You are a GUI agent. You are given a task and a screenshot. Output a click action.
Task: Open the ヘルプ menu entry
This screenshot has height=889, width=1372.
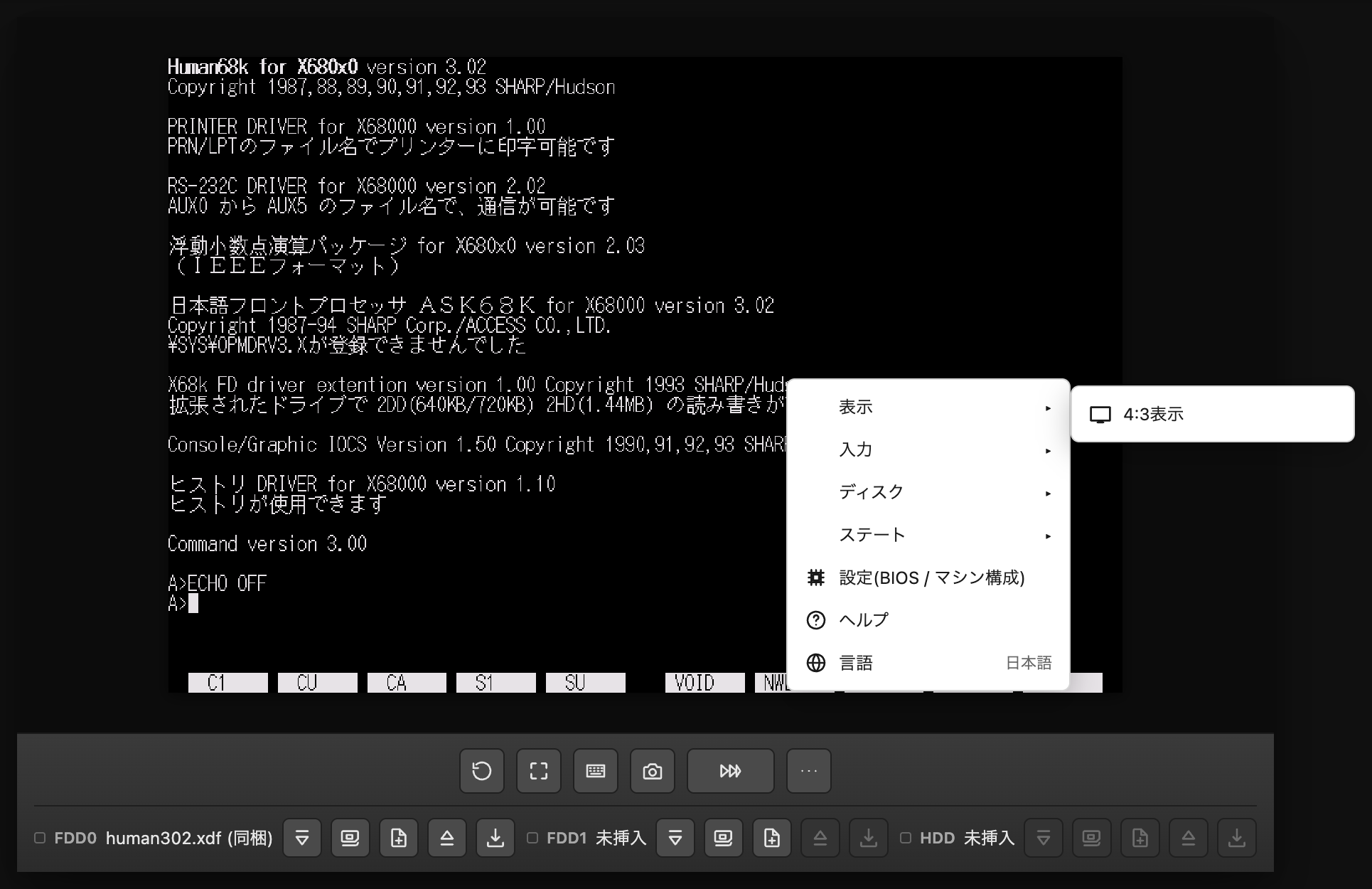pos(928,620)
